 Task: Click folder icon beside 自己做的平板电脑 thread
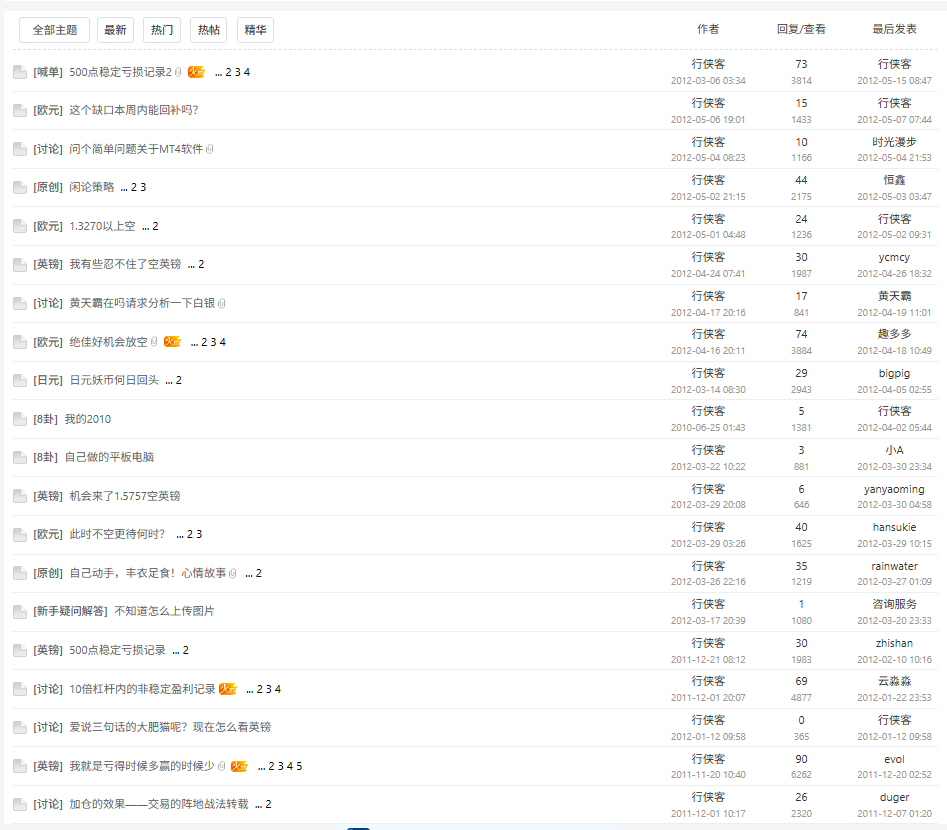tap(20, 457)
